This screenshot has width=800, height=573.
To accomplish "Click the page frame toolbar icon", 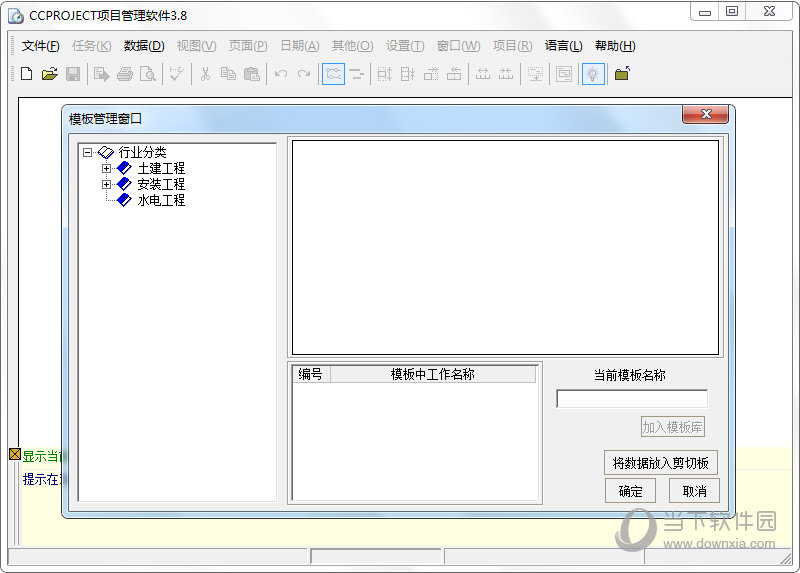I will (564, 74).
